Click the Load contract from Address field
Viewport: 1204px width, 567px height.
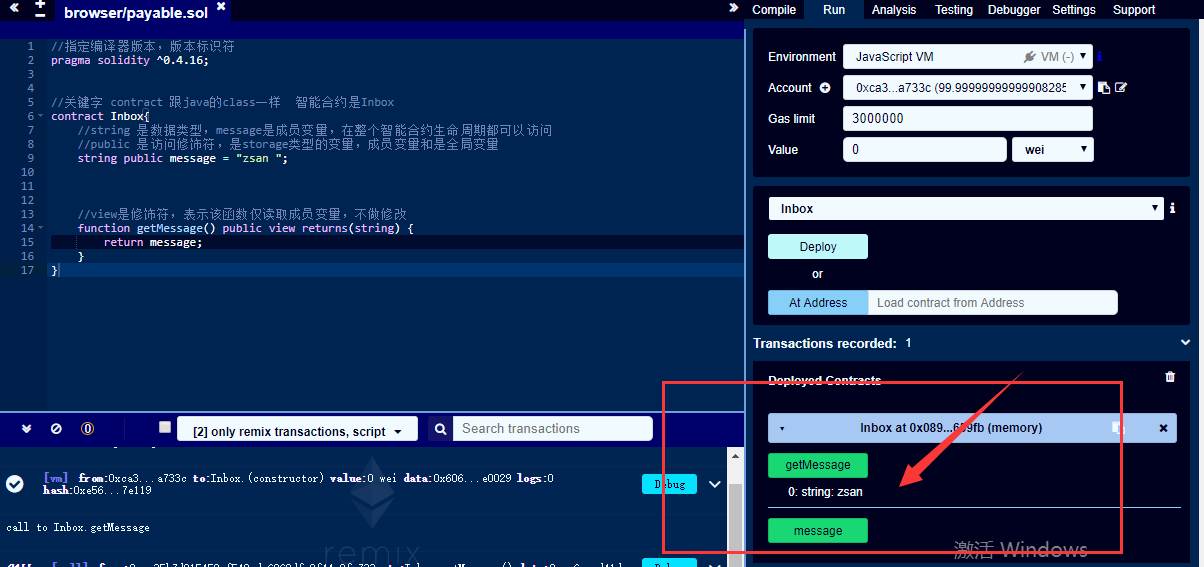click(x=992, y=303)
